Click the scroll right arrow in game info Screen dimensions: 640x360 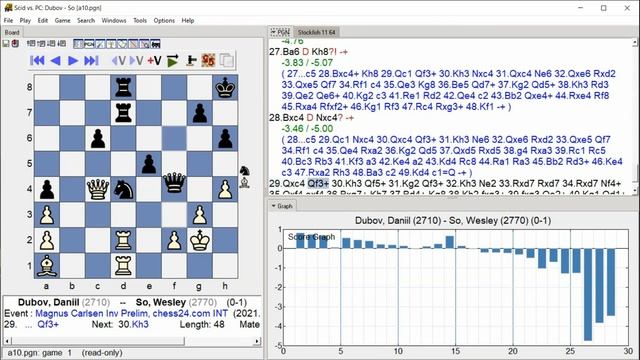(x=257, y=341)
